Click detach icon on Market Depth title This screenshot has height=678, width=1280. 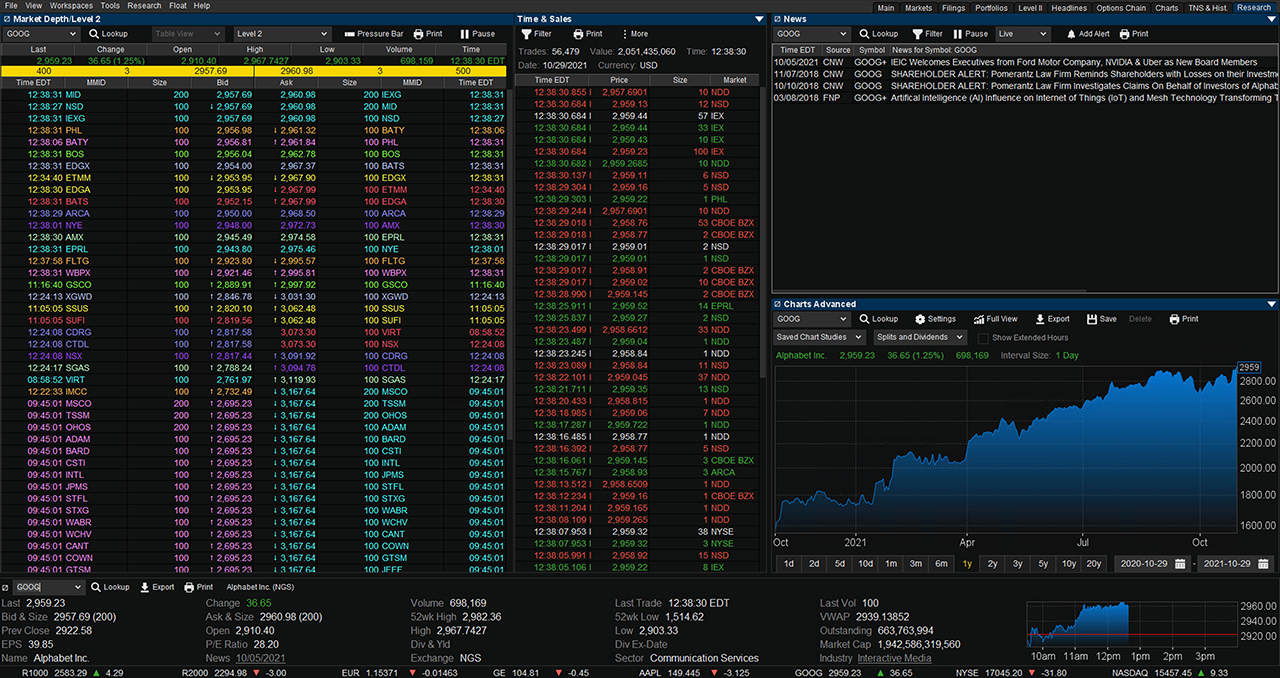coord(7,19)
